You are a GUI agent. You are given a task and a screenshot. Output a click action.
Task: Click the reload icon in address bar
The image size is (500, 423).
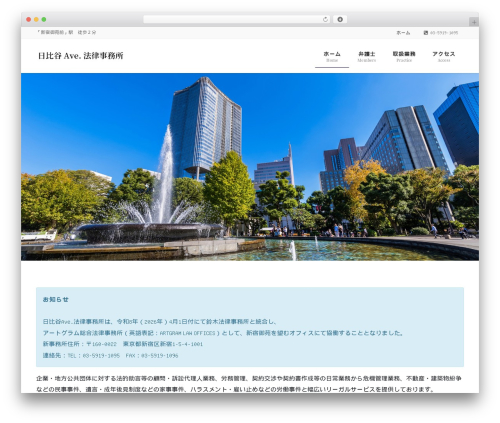[x=325, y=19]
